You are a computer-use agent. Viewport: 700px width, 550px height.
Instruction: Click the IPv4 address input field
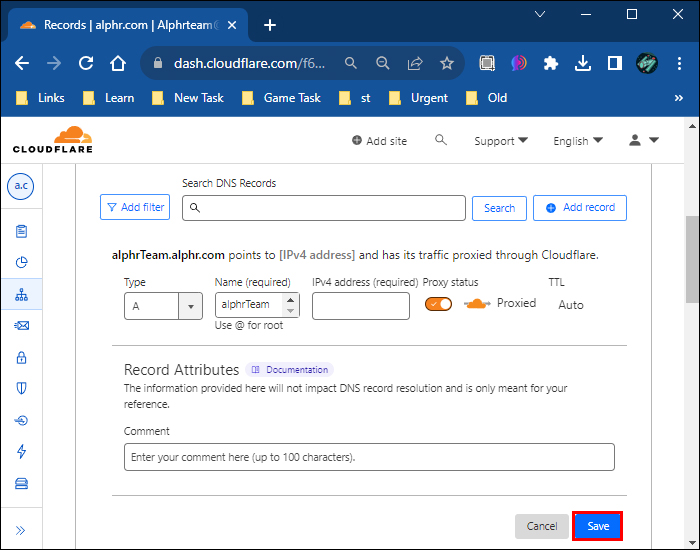(361, 306)
